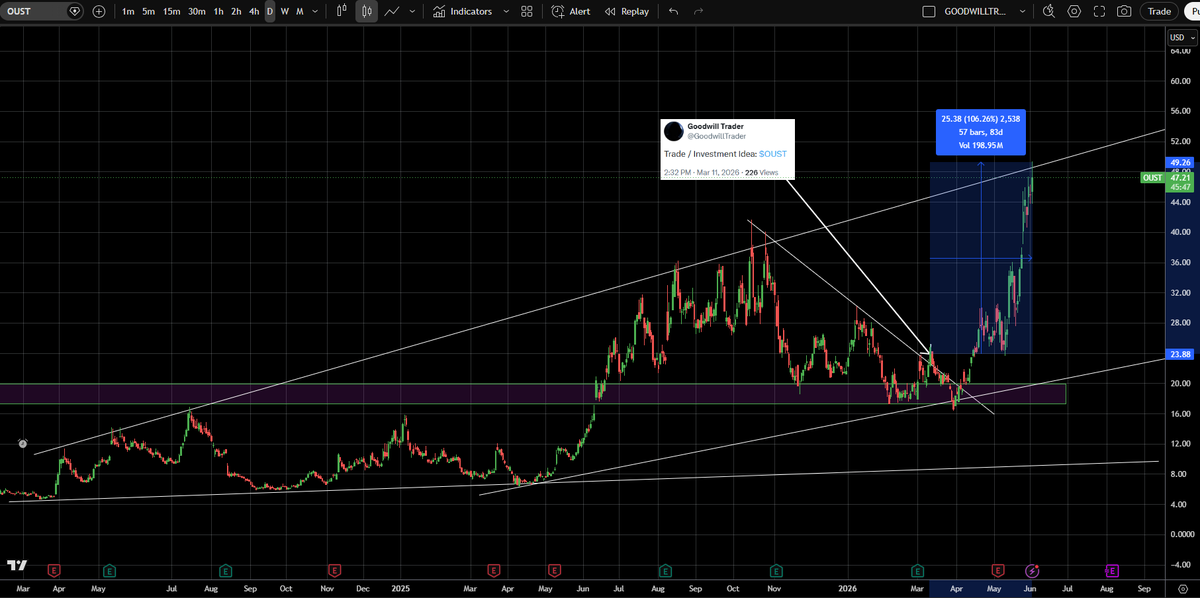
Task: Click the $OUST link in the tweet
Action: [x=773, y=154]
